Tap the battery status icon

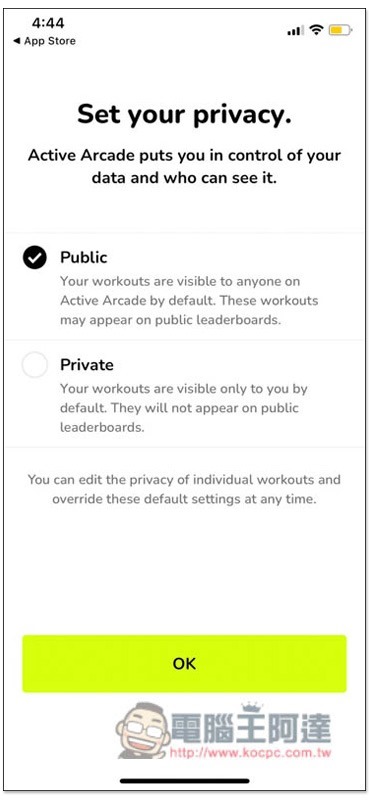[x=340, y=30]
